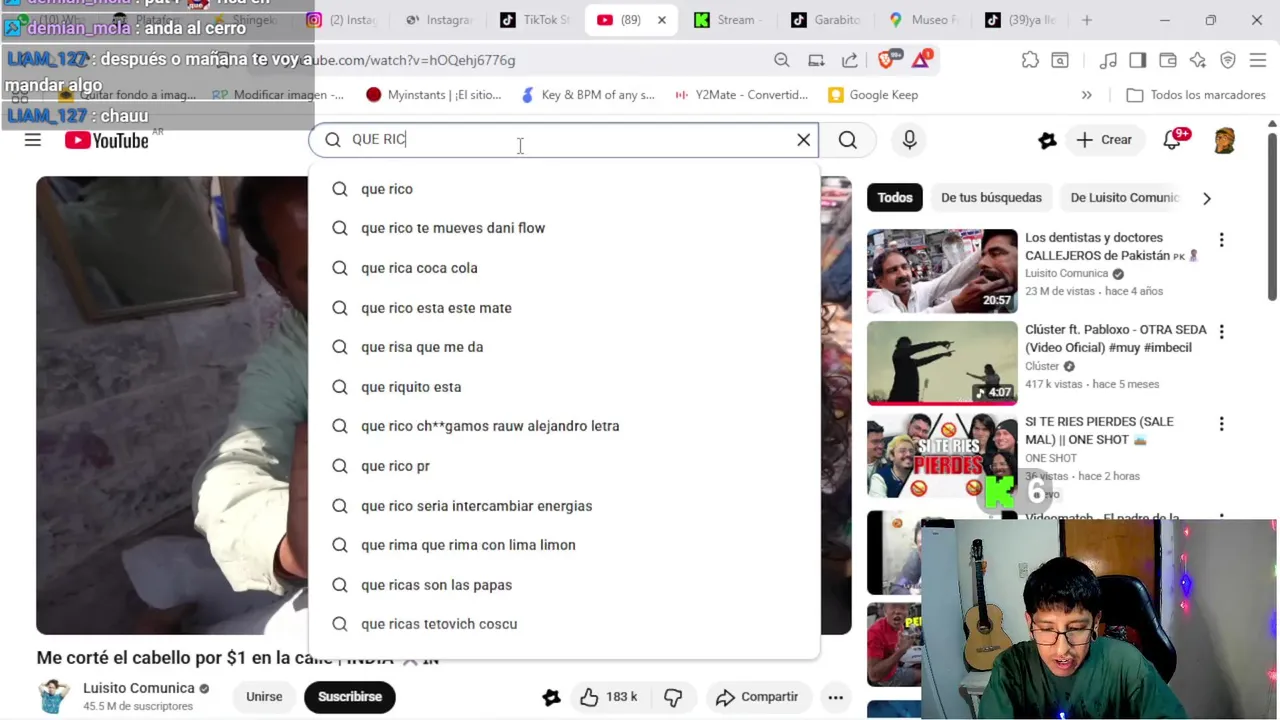
Task: Choose suggestion 'que rica coca cola'
Action: click(565, 268)
